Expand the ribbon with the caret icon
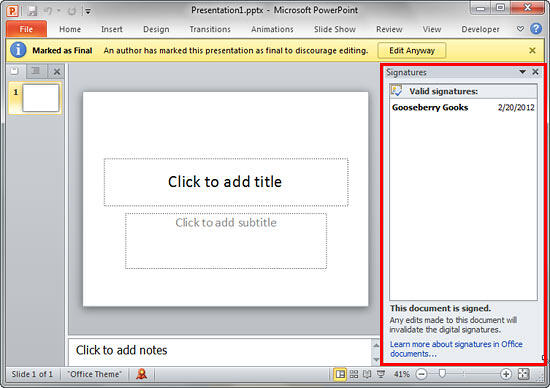The image size is (550, 388). [521, 29]
